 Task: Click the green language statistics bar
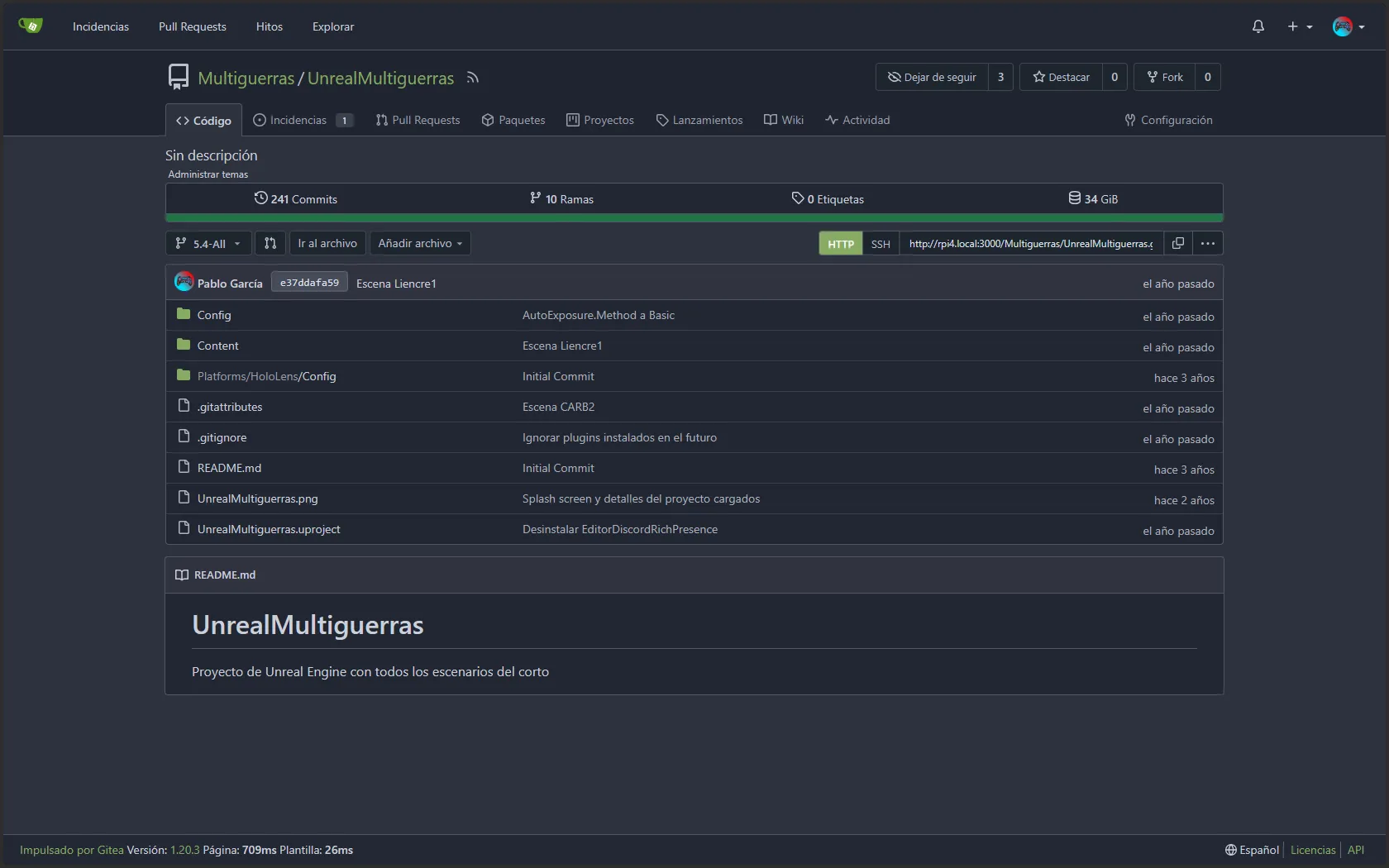(694, 218)
